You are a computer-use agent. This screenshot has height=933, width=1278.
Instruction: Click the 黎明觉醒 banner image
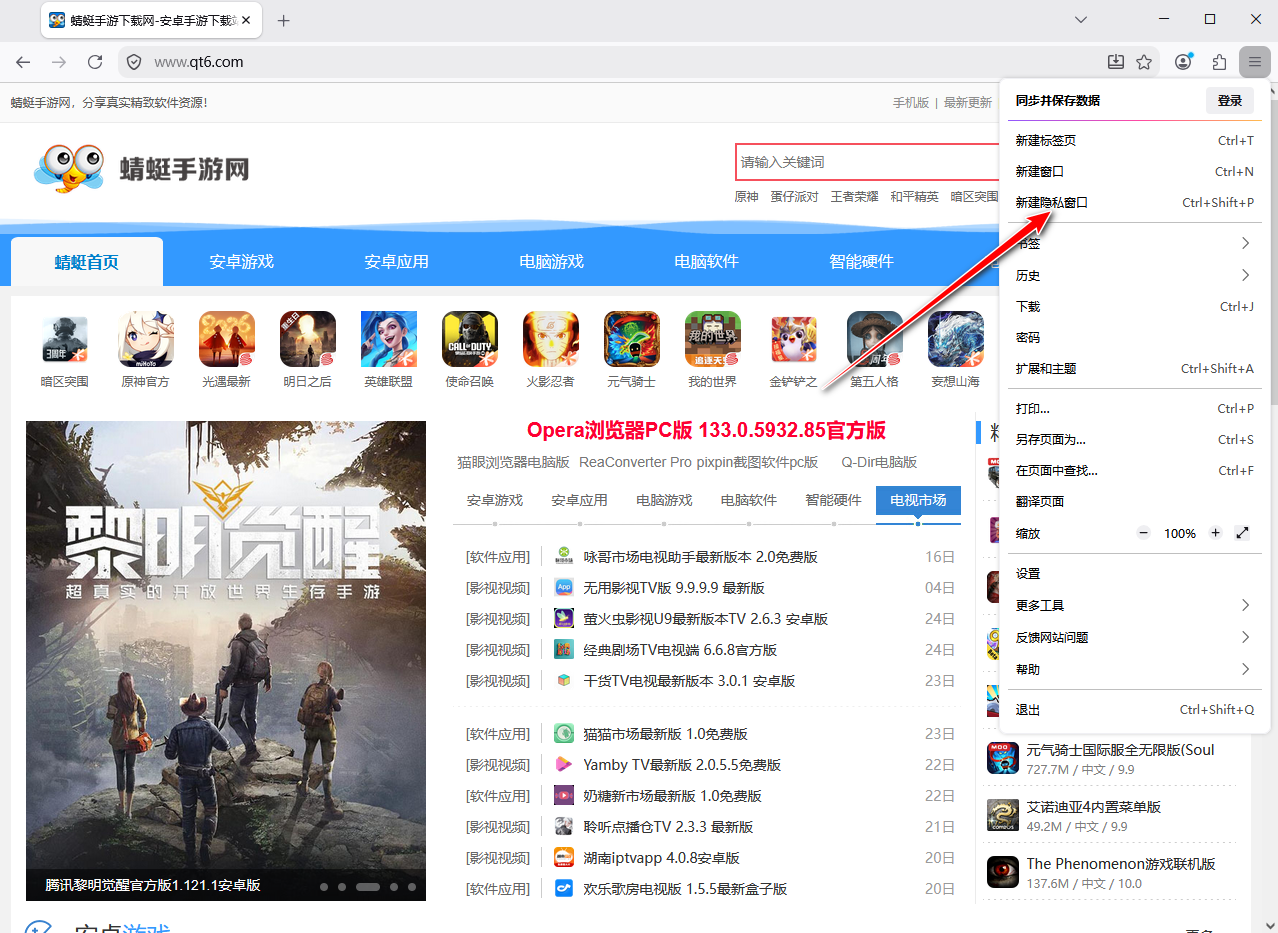pos(226,660)
